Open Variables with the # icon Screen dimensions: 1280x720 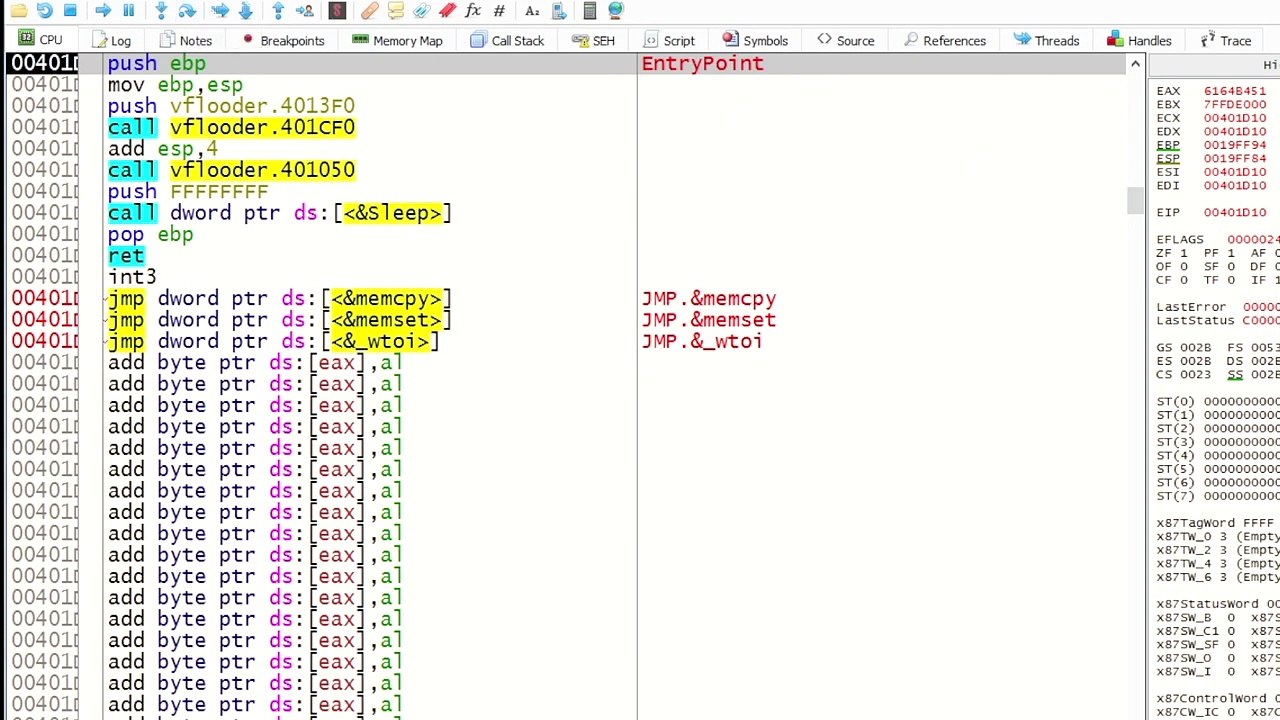(x=499, y=11)
